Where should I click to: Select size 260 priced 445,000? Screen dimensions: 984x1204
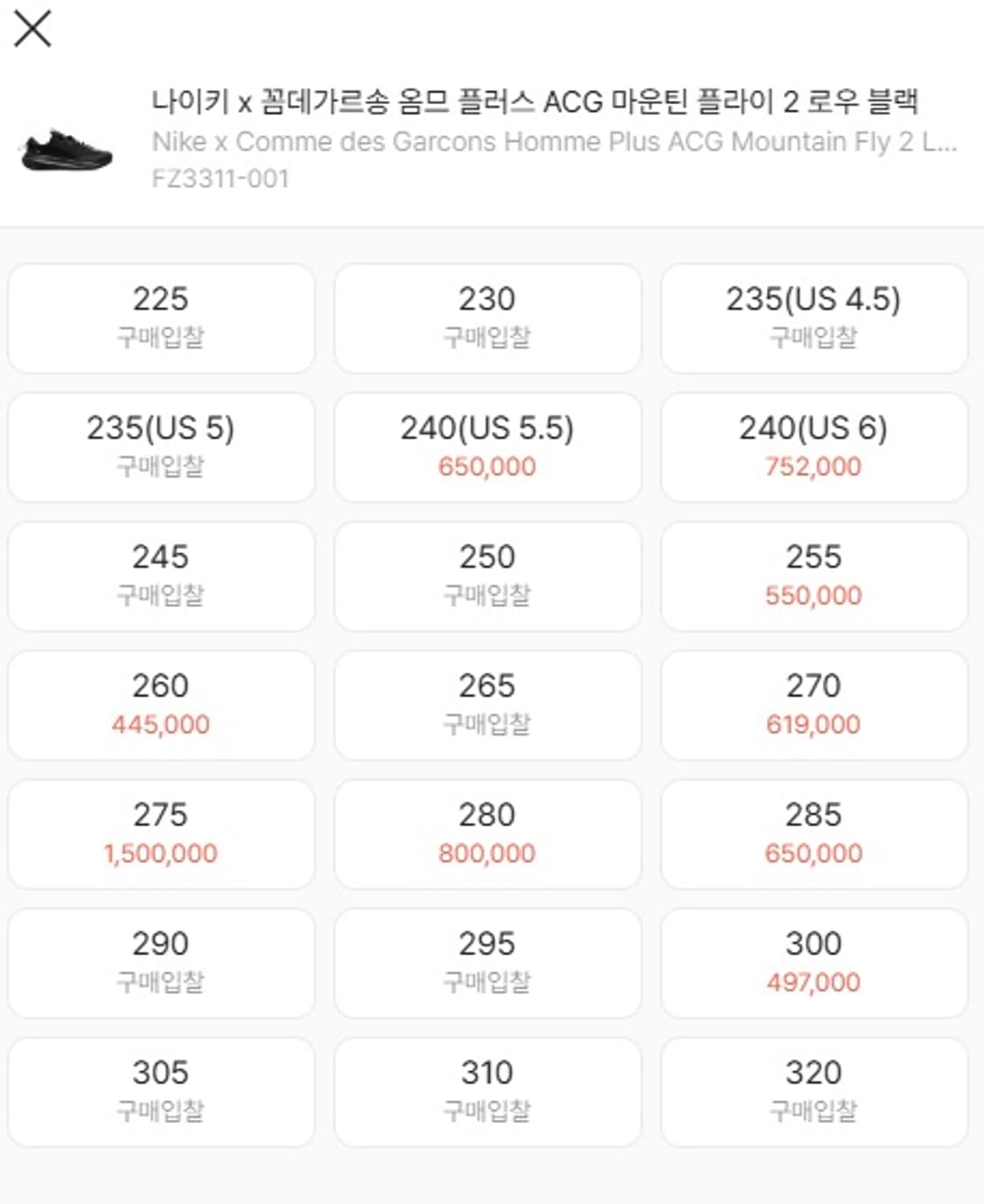click(x=161, y=704)
